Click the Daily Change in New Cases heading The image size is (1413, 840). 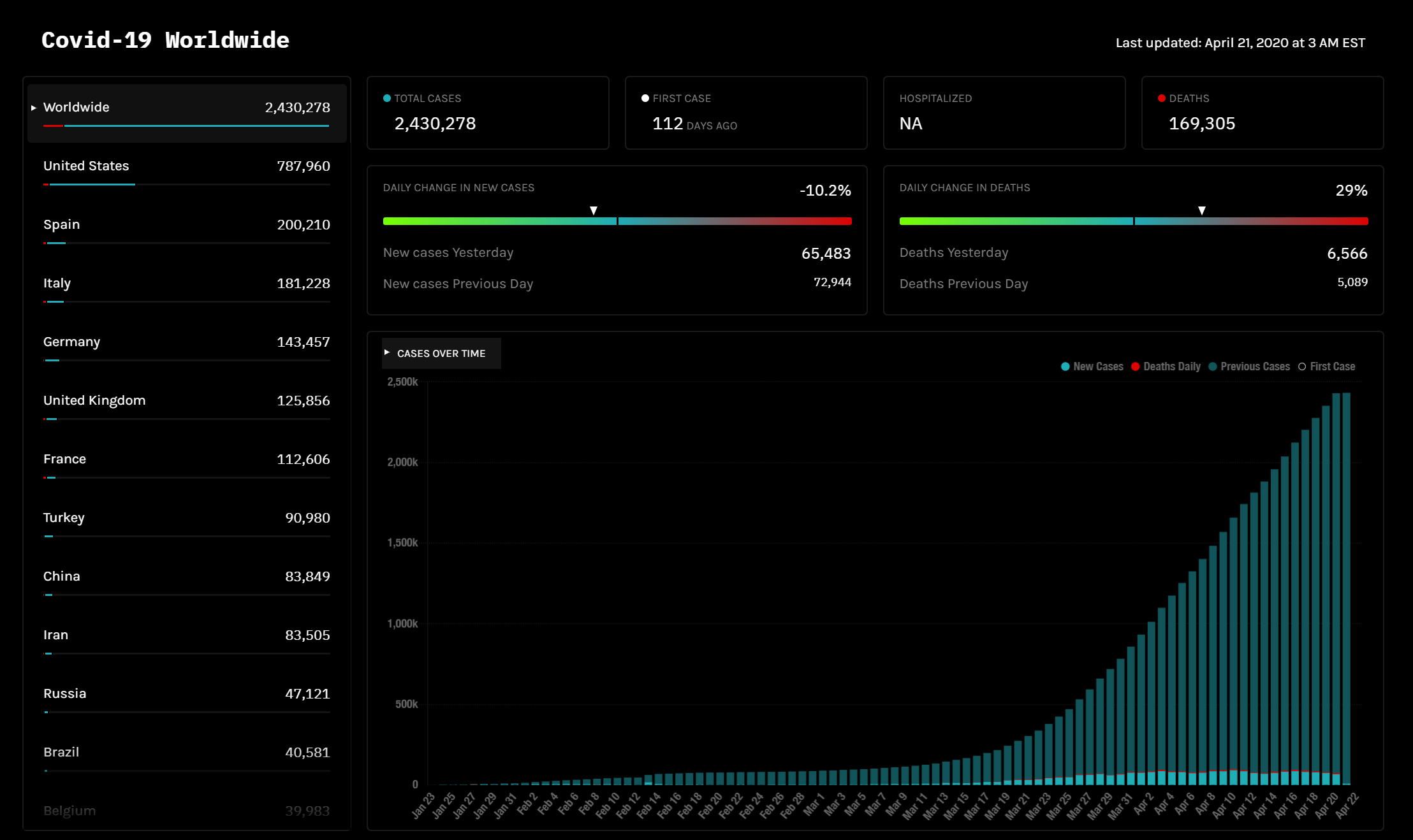pos(458,187)
